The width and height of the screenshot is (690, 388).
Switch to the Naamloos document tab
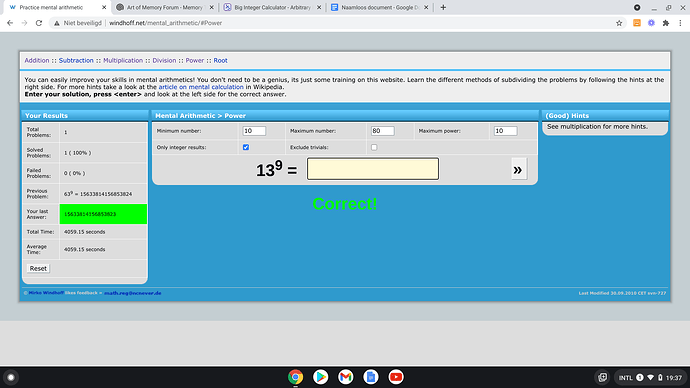pyautogui.click(x=379, y=7)
